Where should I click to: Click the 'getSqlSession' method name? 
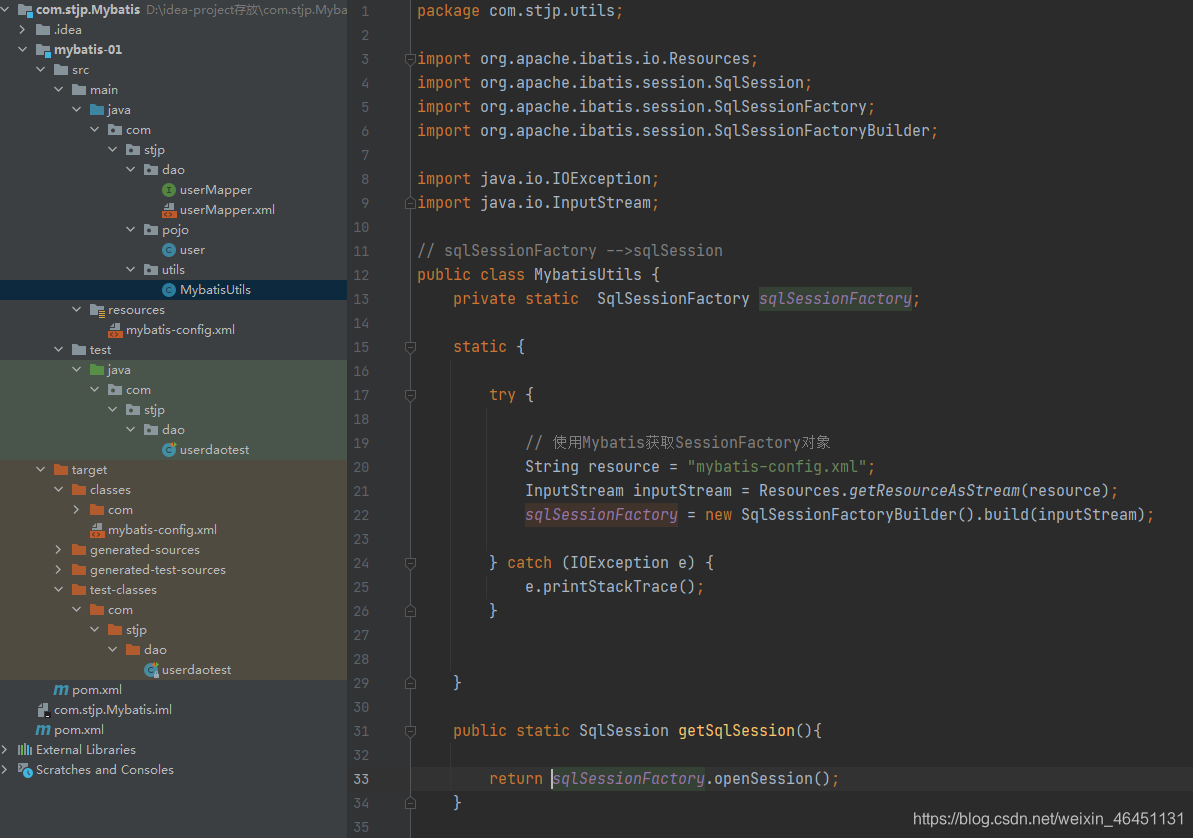click(x=736, y=731)
